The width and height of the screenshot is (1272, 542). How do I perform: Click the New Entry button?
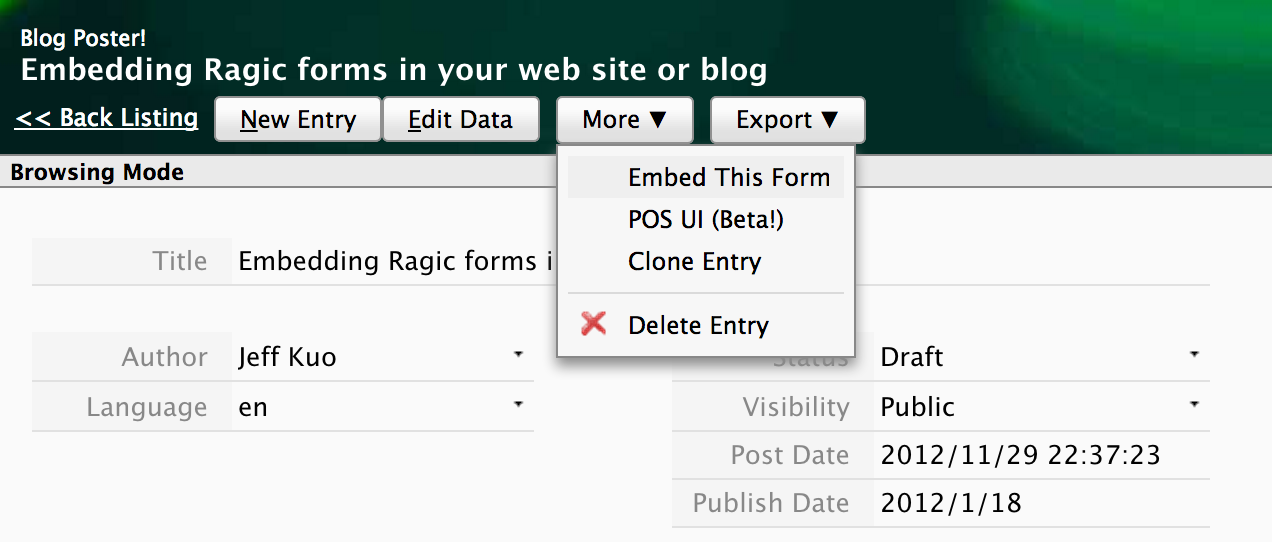(298, 119)
